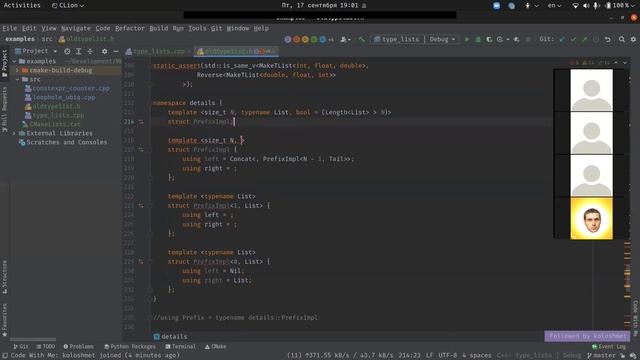The height and width of the screenshot is (360, 640).
Task: Open Python Packages tool window
Action: click(130, 347)
